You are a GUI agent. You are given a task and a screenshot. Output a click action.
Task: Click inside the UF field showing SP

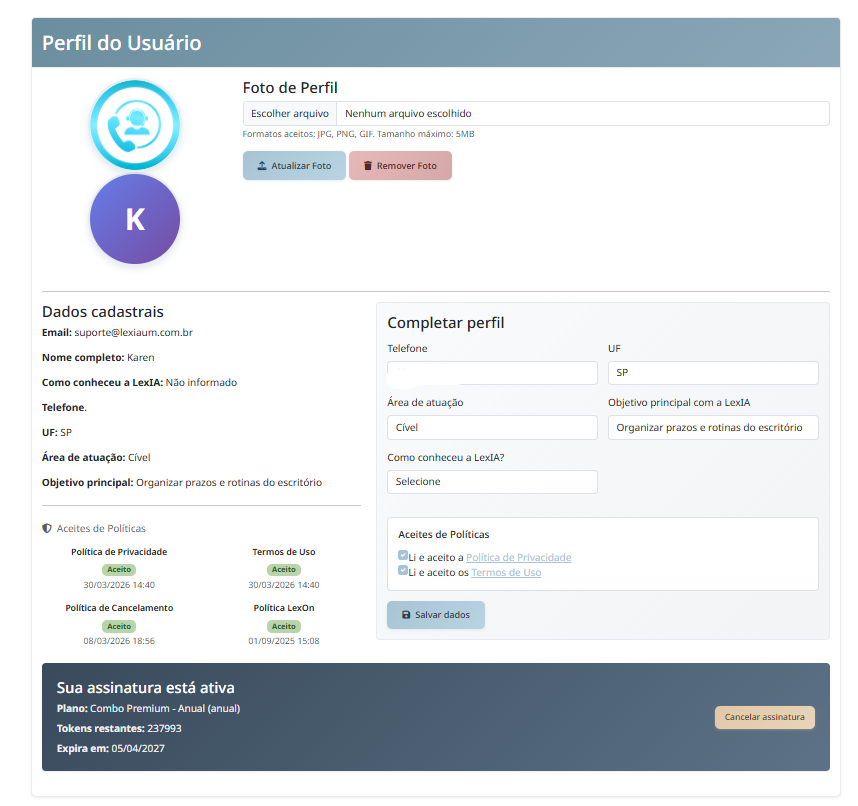pyautogui.click(x=713, y=371)
